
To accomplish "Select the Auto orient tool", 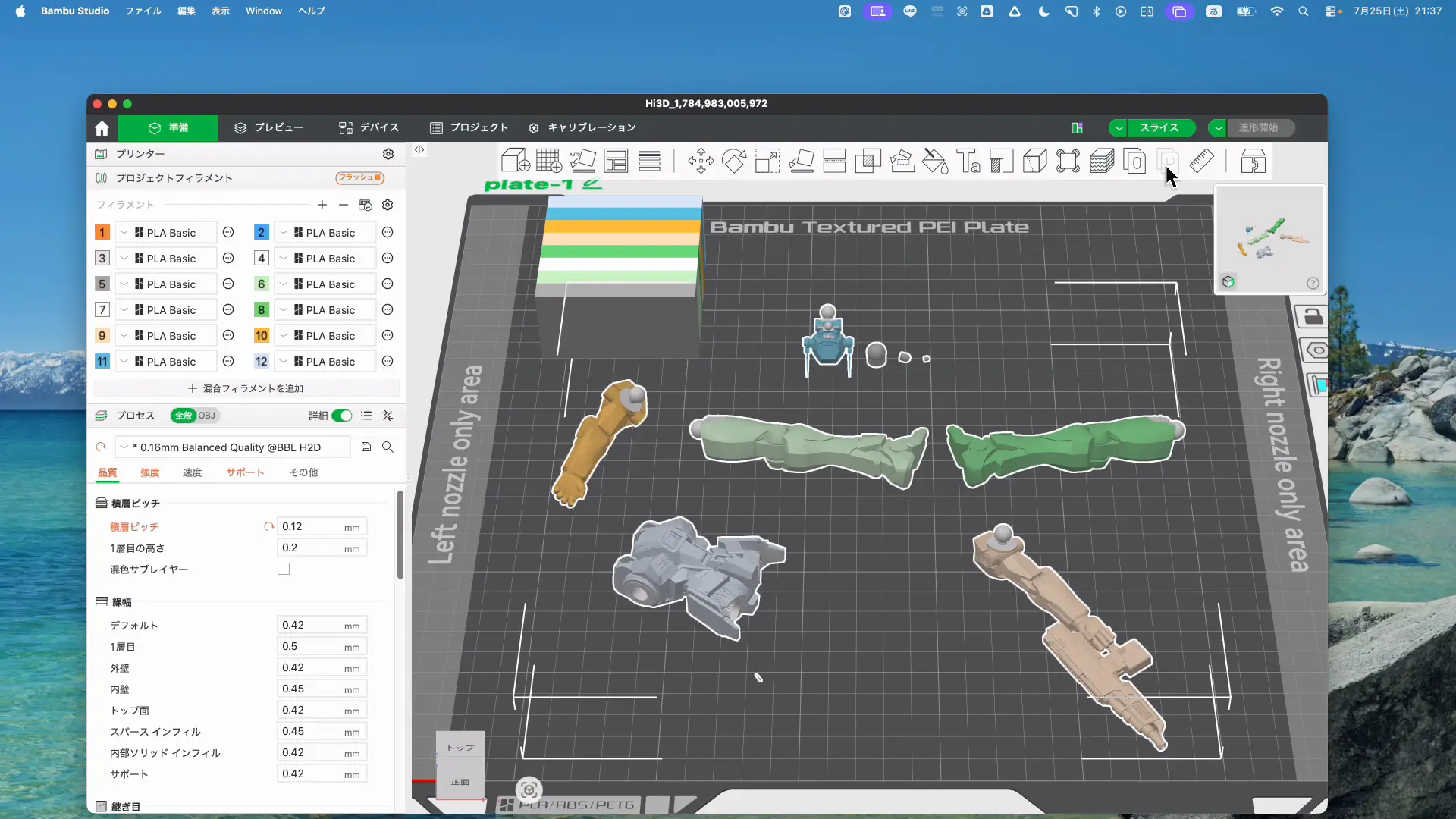I will [582, 161].
